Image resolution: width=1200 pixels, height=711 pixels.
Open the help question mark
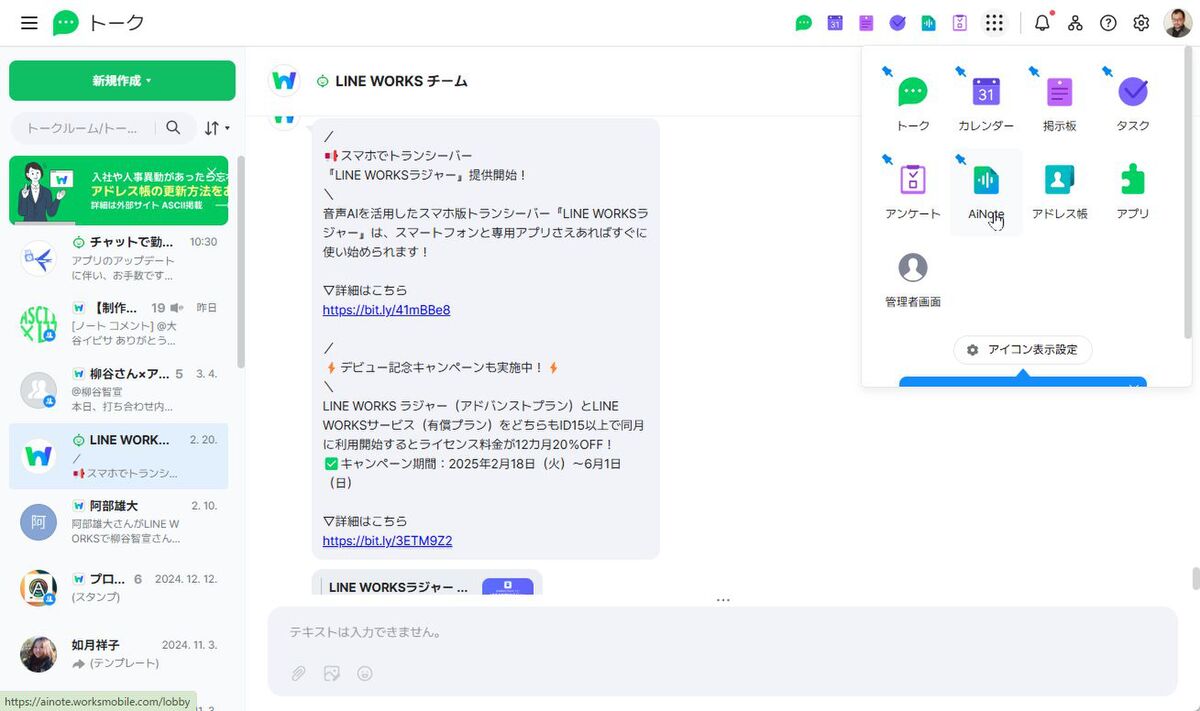(1108, 23)
